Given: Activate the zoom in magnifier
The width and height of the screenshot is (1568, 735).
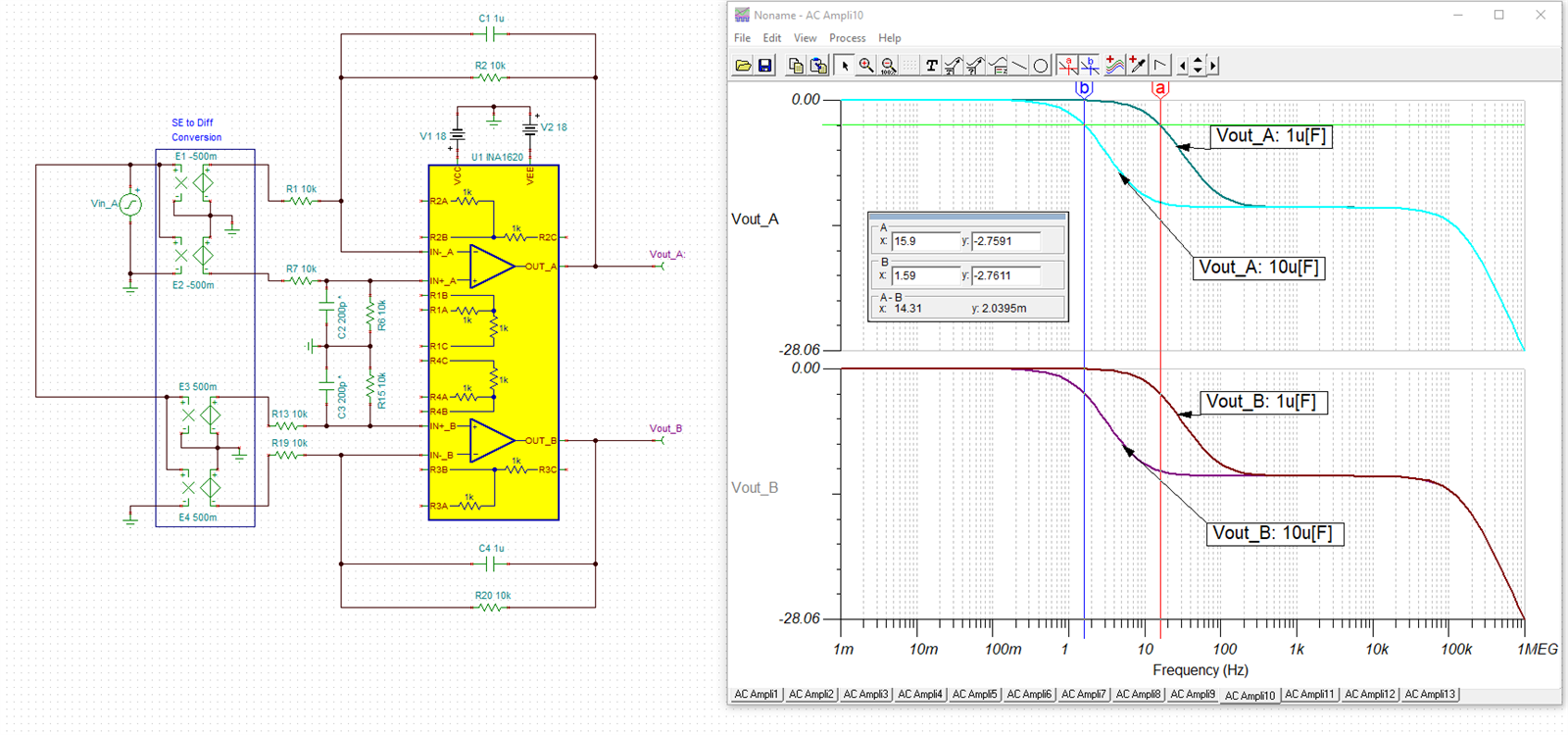Looking at the screenshot, I should [x=866, y=66].
